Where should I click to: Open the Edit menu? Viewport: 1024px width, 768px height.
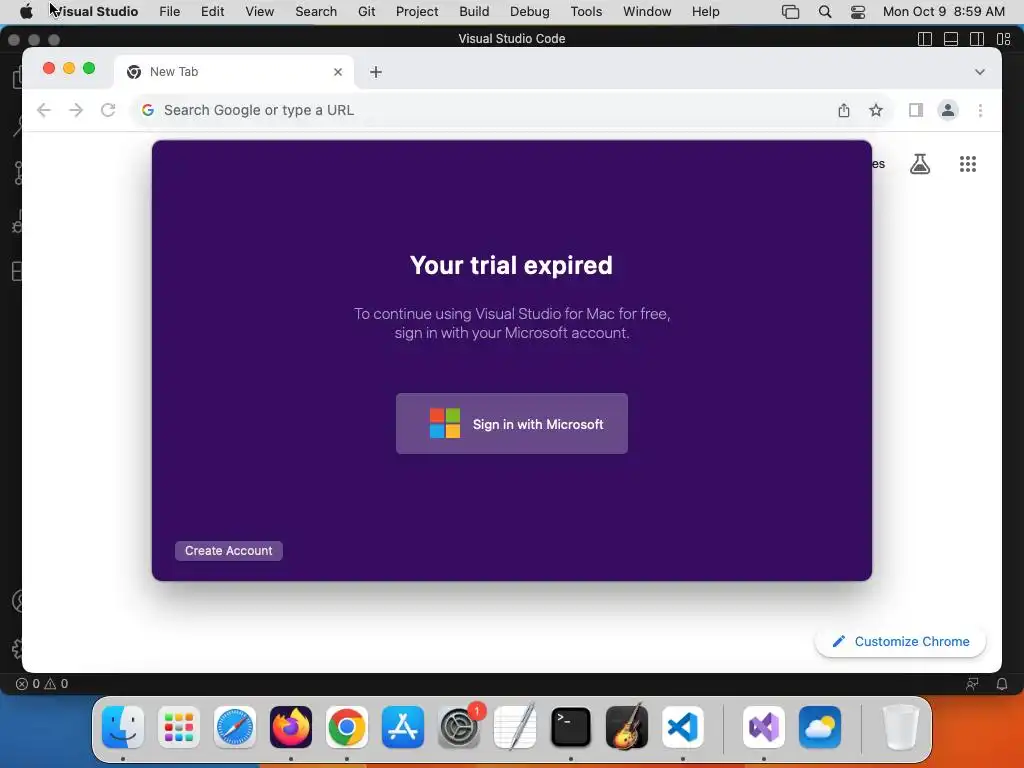pos(212,12)
